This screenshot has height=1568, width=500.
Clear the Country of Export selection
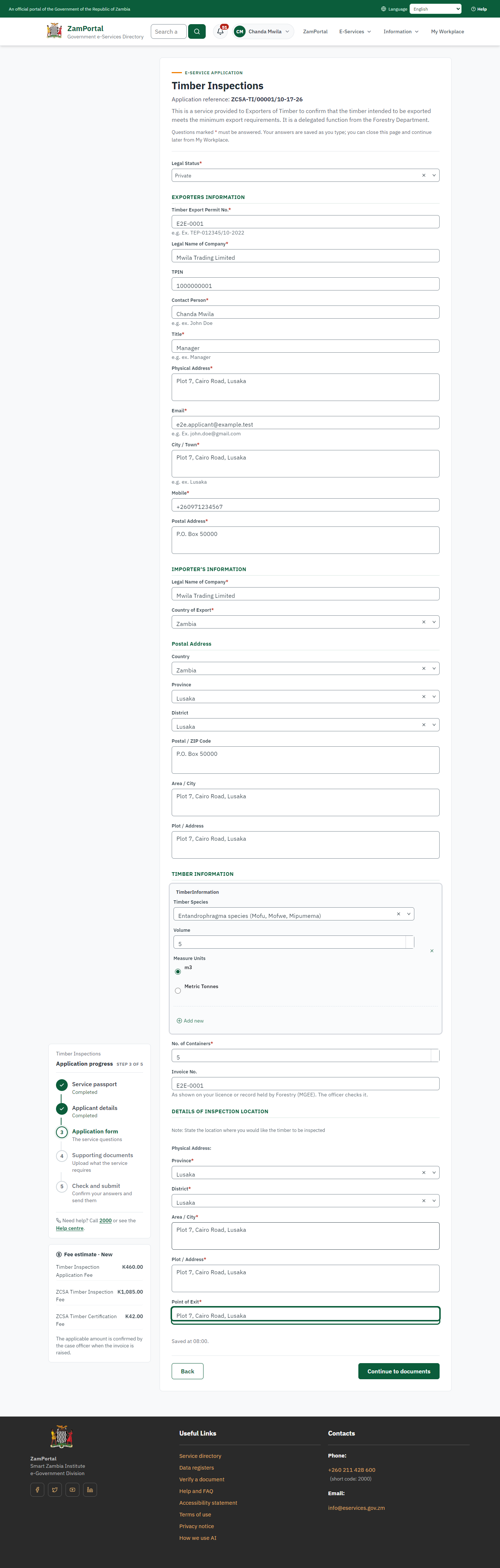[x=424, y=622]
